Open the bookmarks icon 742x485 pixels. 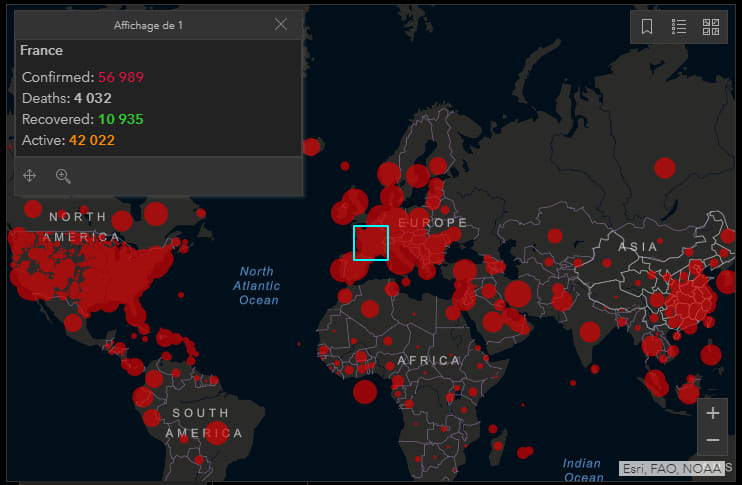(x=647, y=26)
